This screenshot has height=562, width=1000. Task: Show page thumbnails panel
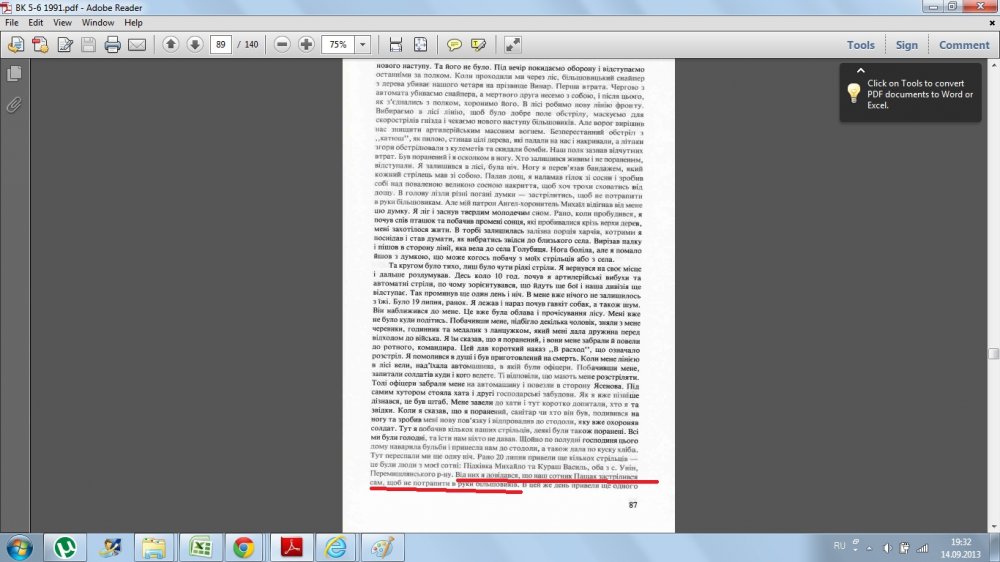click(14, 74)
